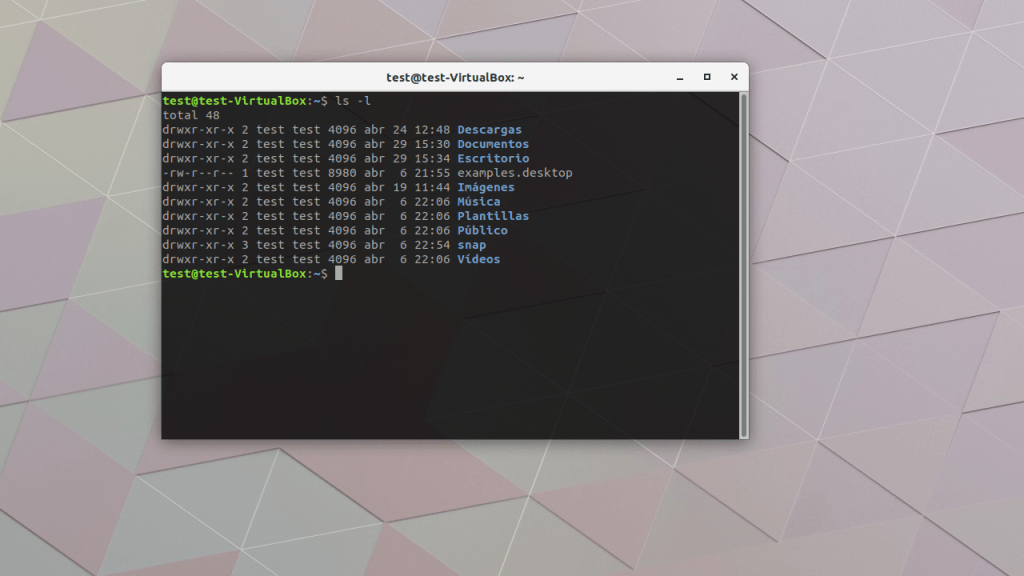This screenshot has width=1024, height=576.
Task: Select the Documentos folder entry
Action: [x=494, y=143]
